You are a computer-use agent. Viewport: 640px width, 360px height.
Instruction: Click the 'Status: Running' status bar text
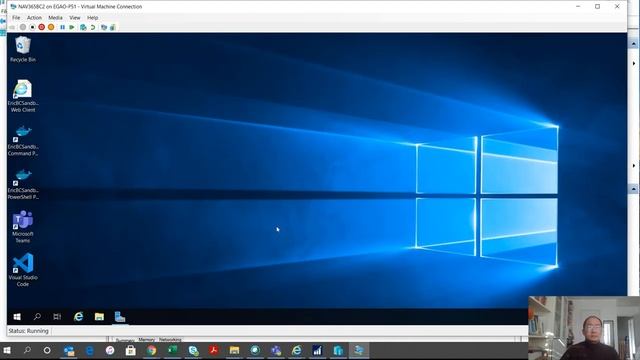29,331
